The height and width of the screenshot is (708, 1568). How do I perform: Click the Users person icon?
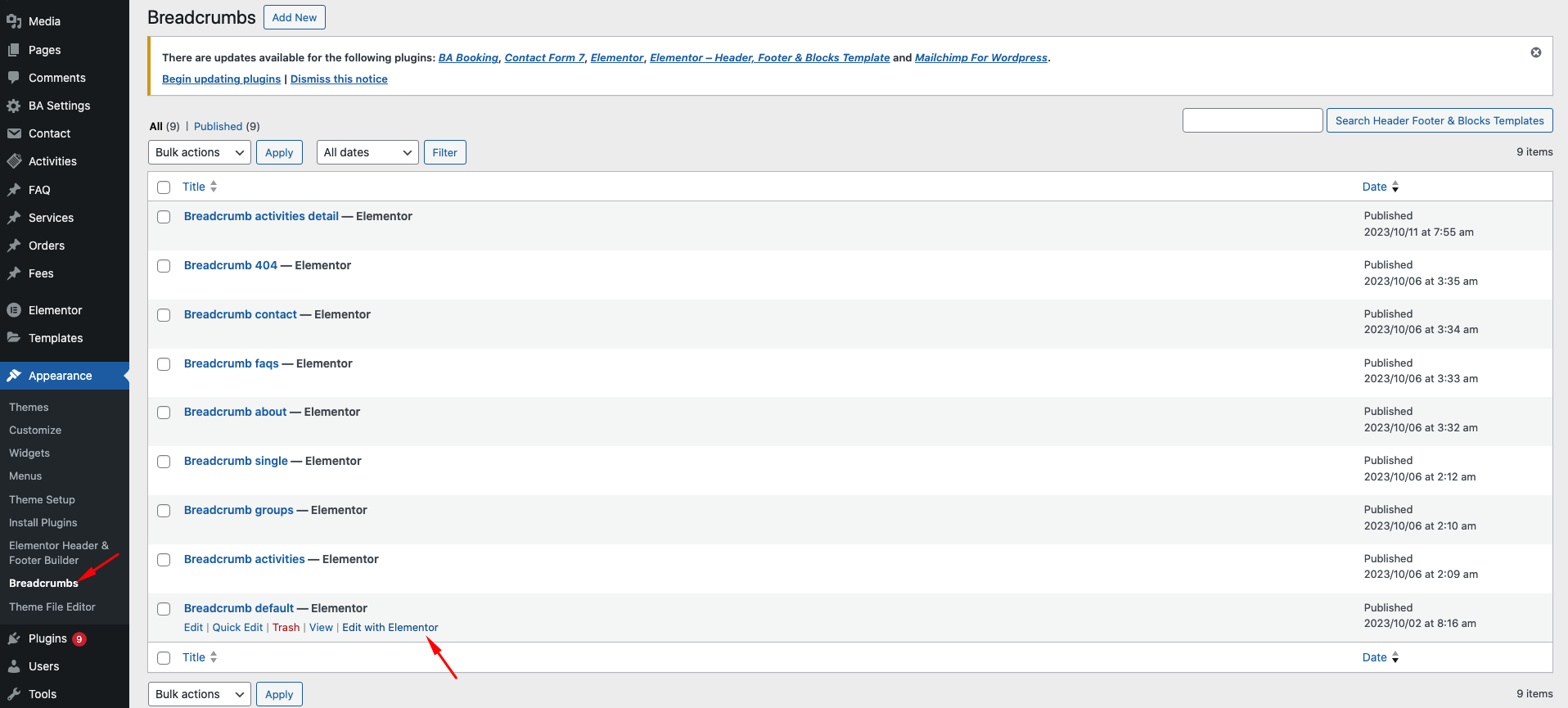tap(14, 666)
